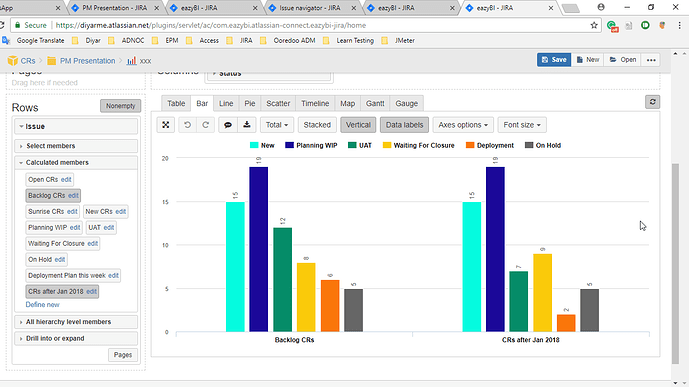Toggle the Nonempty rows option
Viewport: 689px width, 387px height.
[120, 106]
